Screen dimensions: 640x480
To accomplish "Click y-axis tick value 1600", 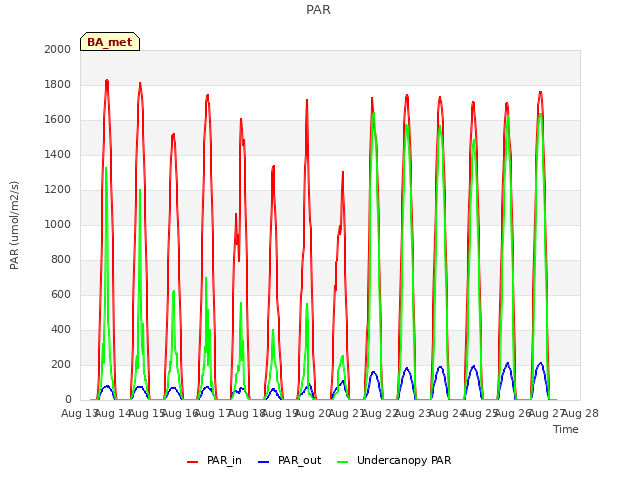I will [x=58, y=120].
